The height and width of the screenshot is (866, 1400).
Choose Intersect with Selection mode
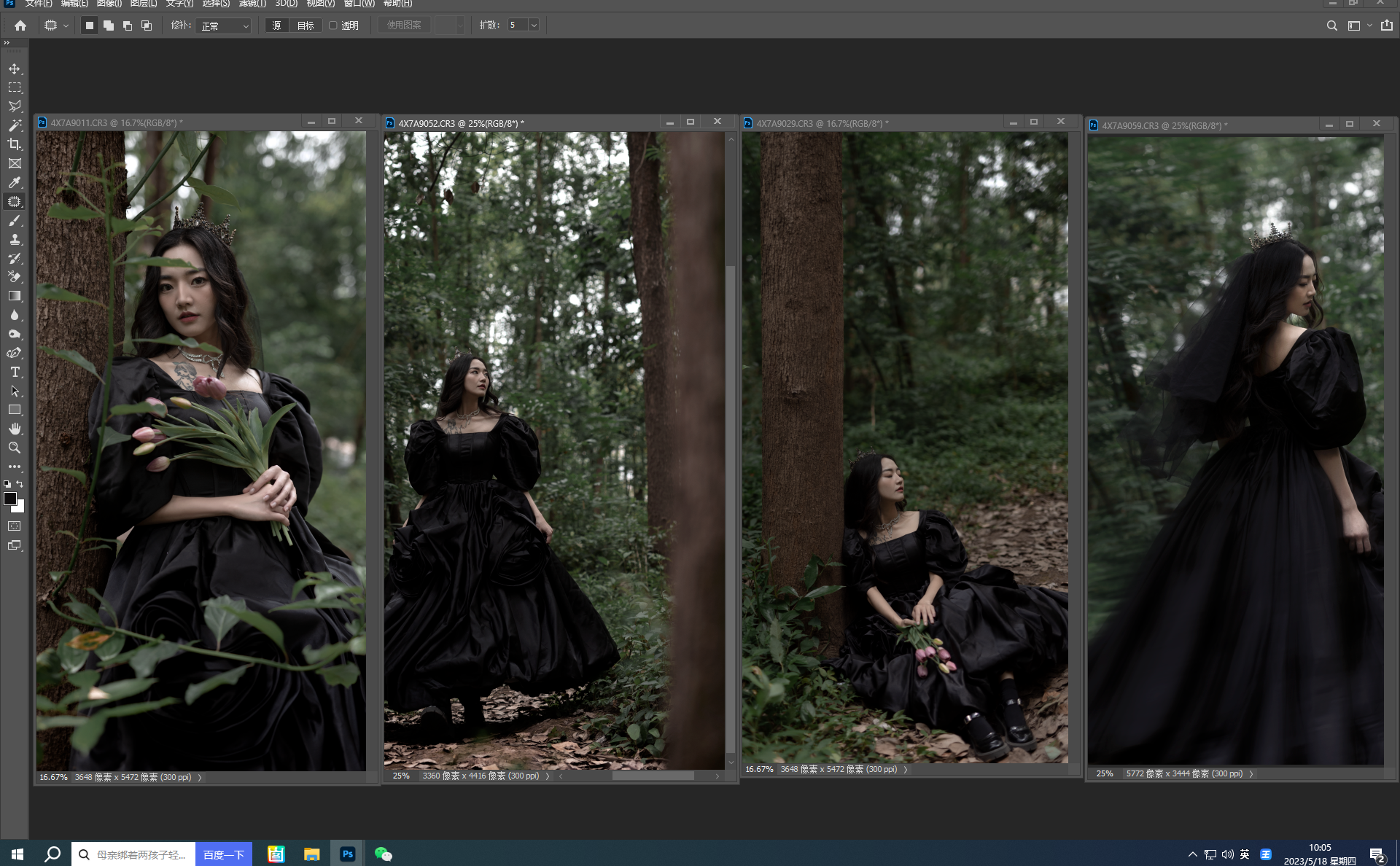147,26
